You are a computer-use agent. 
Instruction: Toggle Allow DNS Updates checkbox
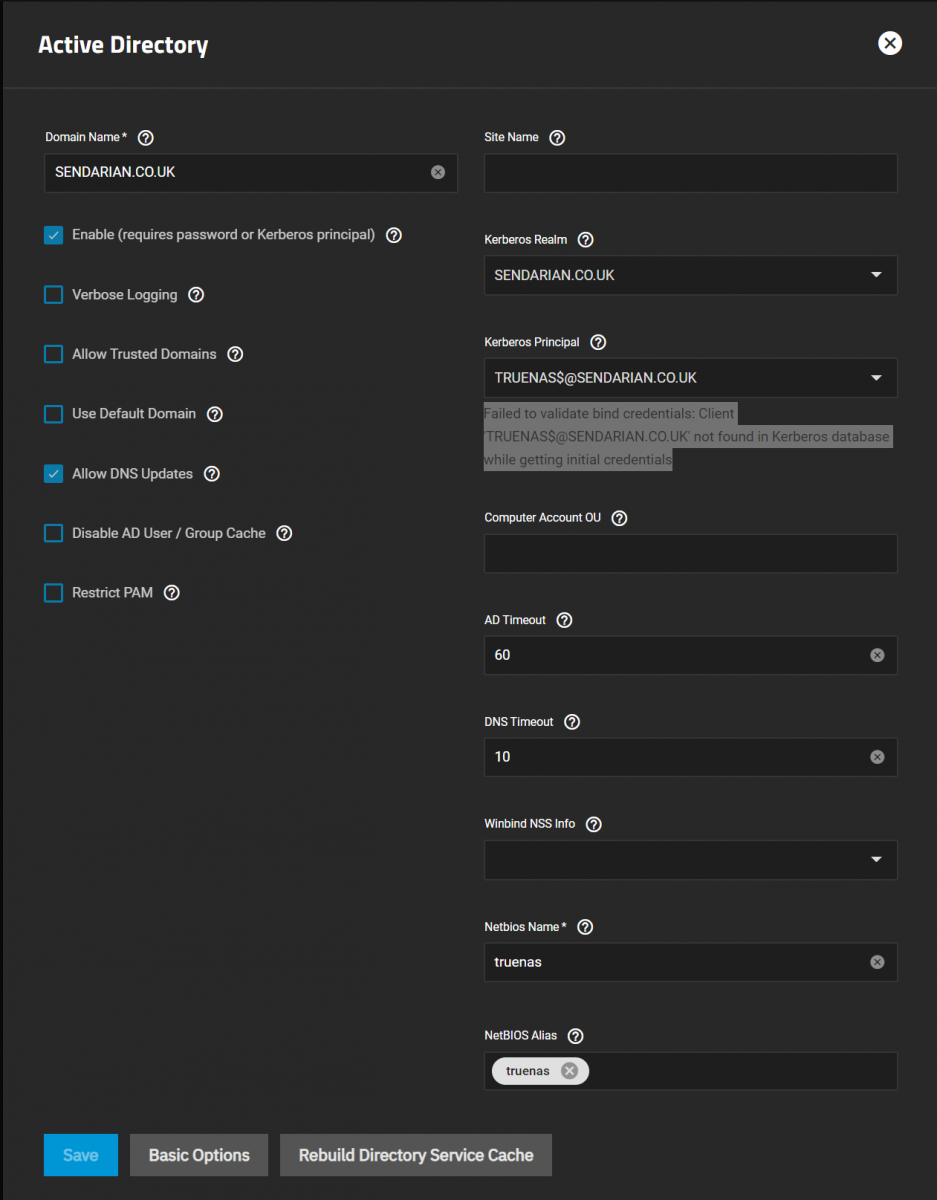click(x=54, y=474)
